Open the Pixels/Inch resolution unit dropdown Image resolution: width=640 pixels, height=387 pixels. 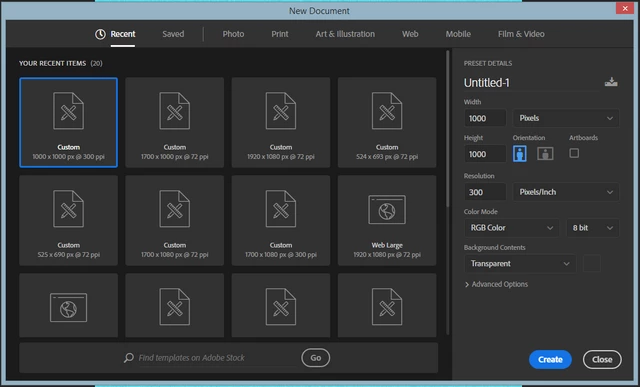pos(566,192)
